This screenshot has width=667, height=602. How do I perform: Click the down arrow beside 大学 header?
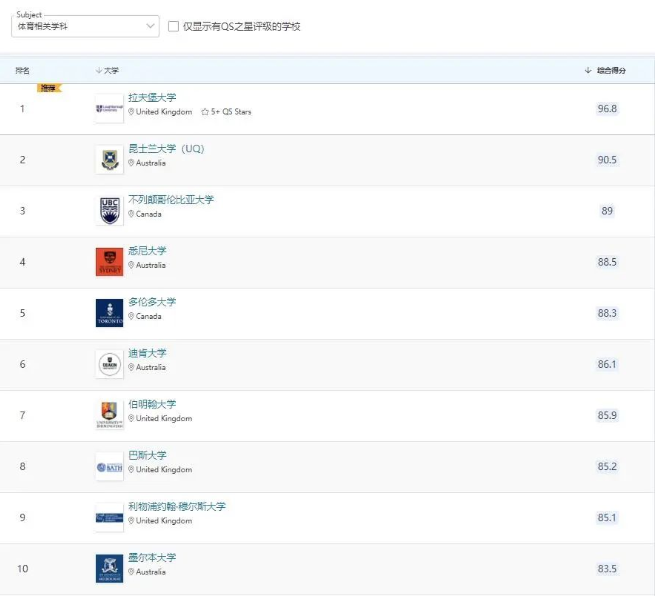click(x=99, y=70)
